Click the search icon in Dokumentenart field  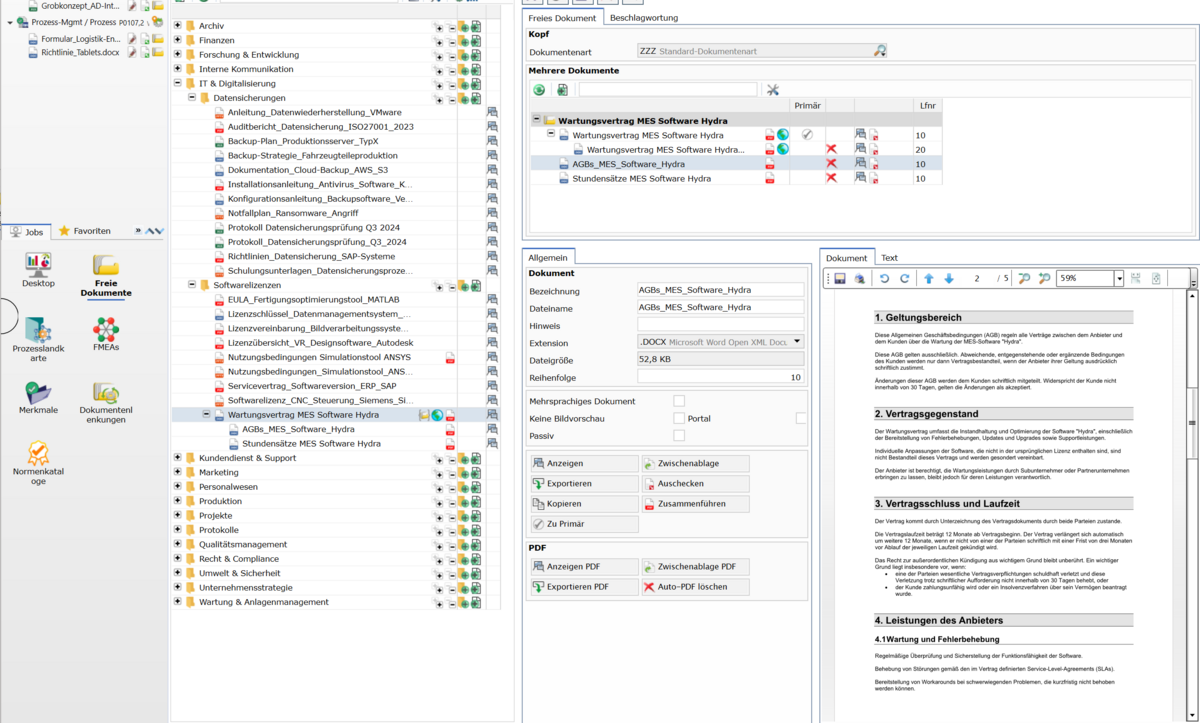[x=880, y=50]
